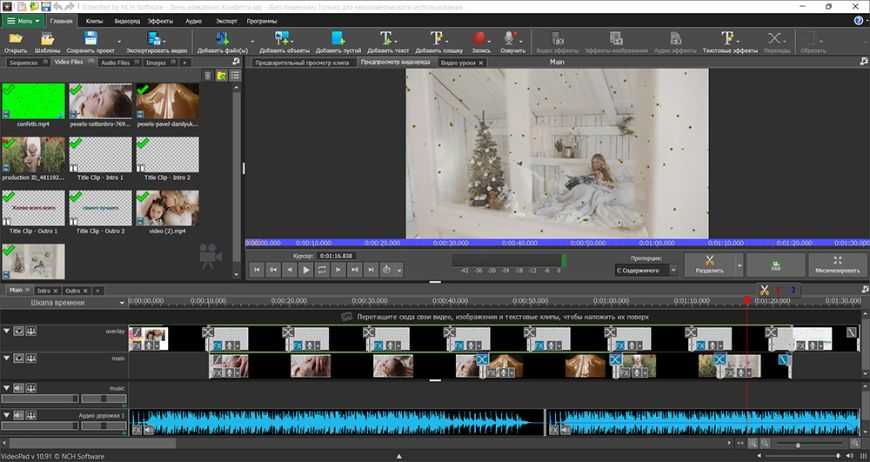This screenshot has width=870, height=462.
Task: Click the Разделить (Split) scissors button
Action: click(709, 262)
